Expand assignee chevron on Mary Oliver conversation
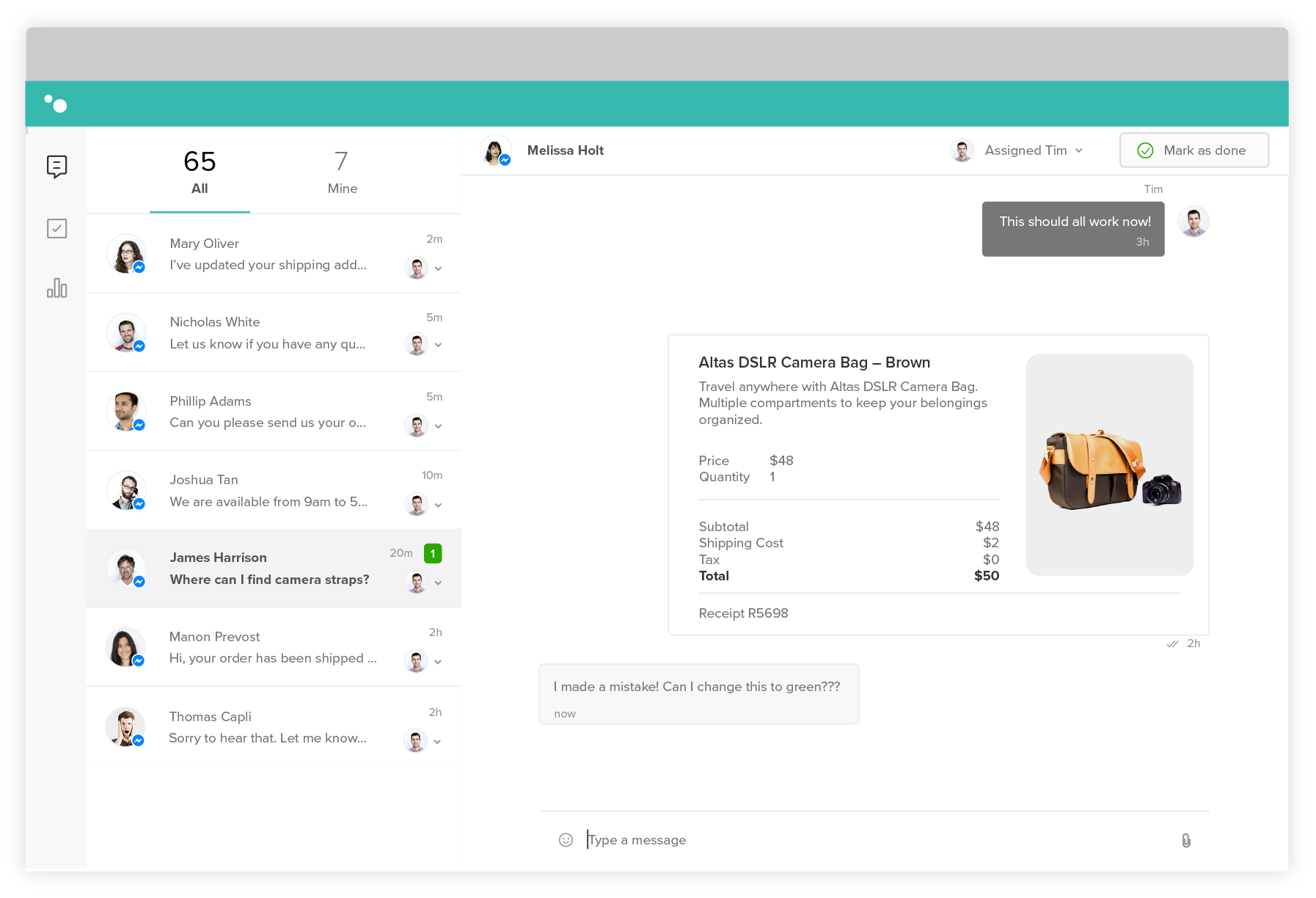 tap(438, 269)
